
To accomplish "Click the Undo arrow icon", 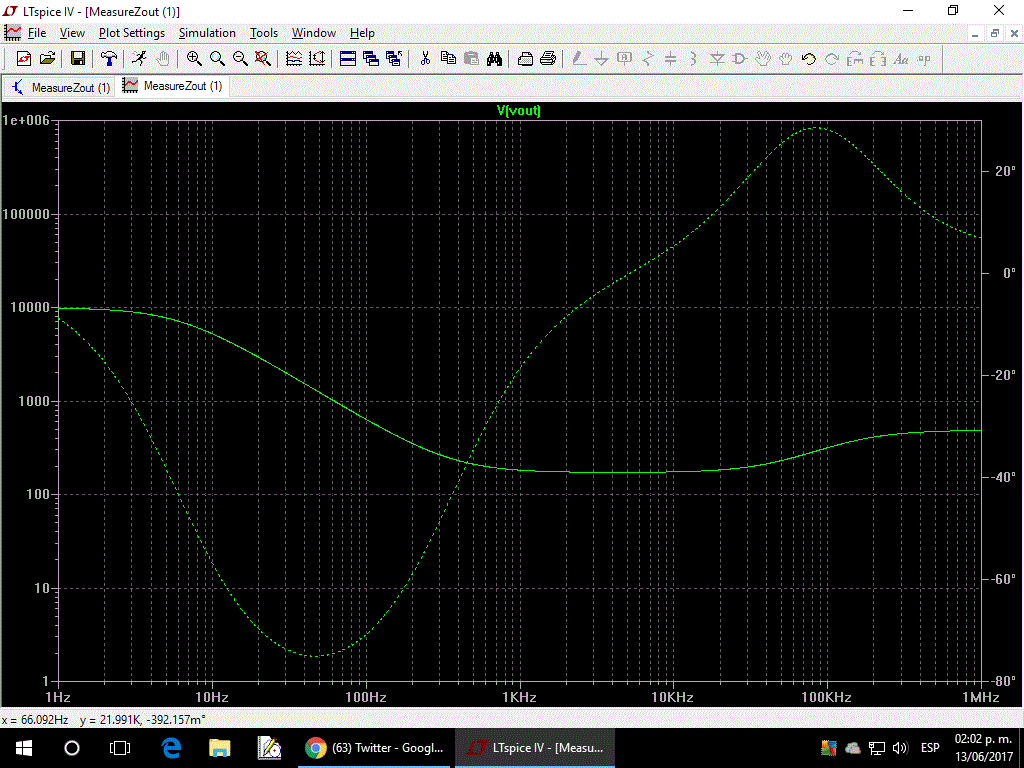I will pyautogui.click(x=809, y=59).
